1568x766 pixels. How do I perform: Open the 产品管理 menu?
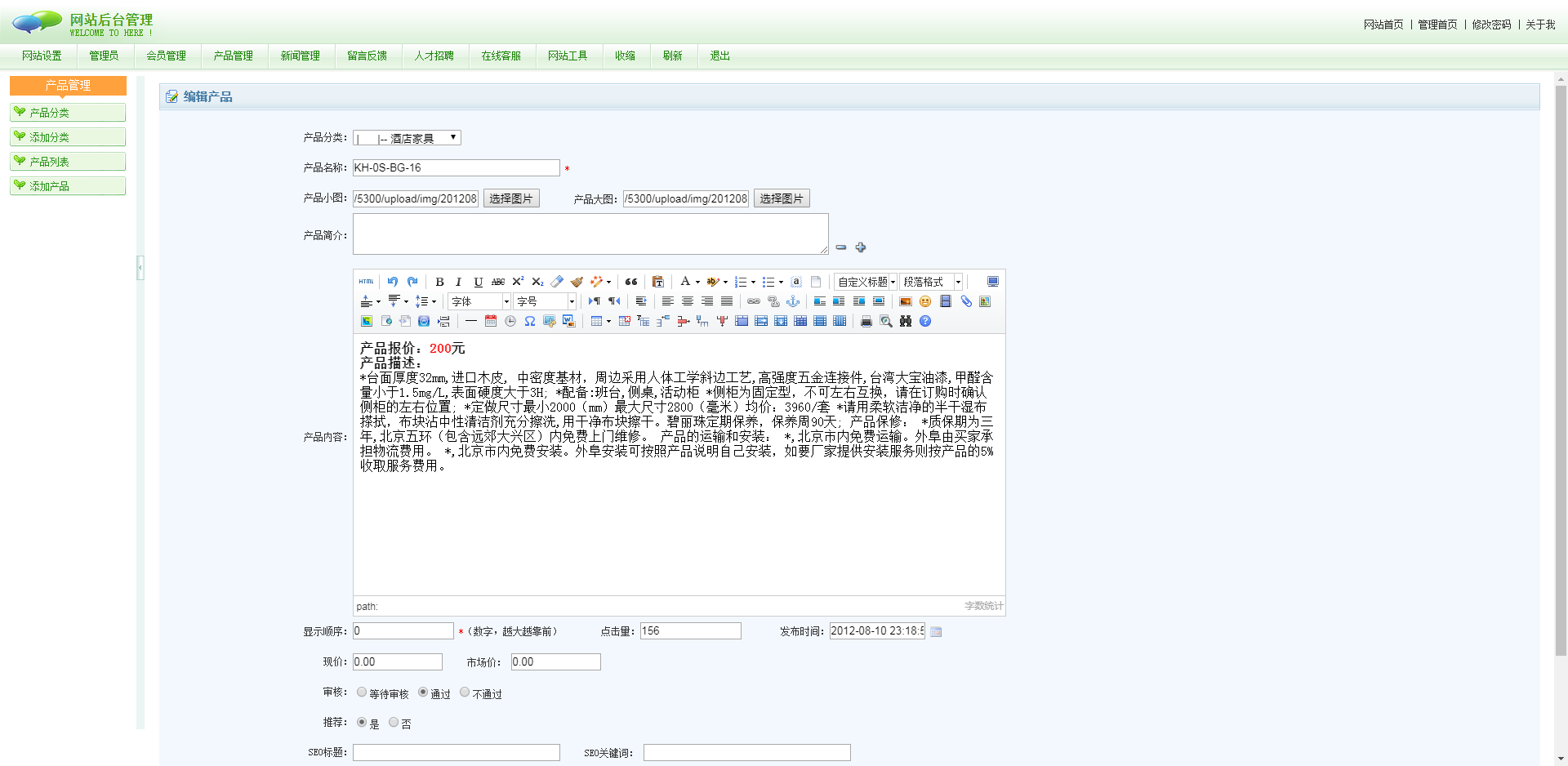(234, 56)
